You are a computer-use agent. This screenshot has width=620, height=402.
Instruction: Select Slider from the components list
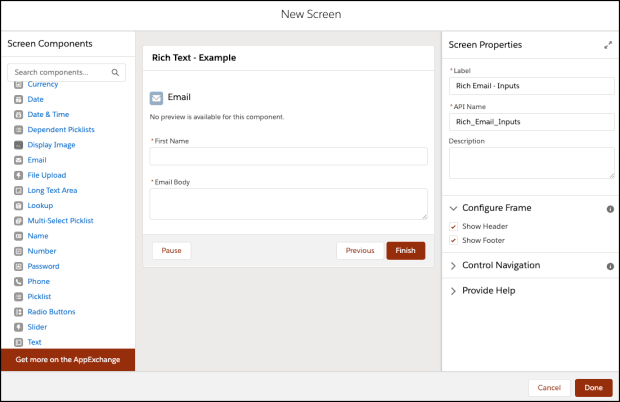[x=39, y=327]
